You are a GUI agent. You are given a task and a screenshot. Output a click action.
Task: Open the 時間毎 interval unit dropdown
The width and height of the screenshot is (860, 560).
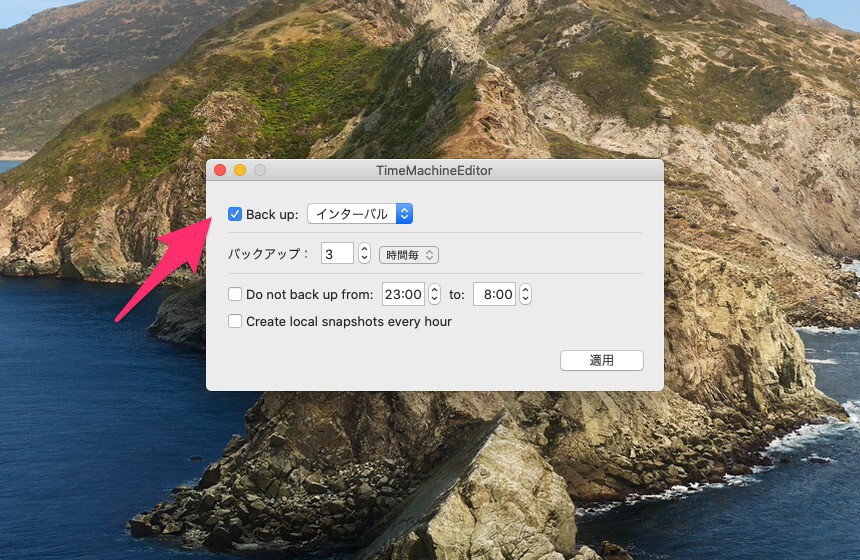(x=408, y=255)
